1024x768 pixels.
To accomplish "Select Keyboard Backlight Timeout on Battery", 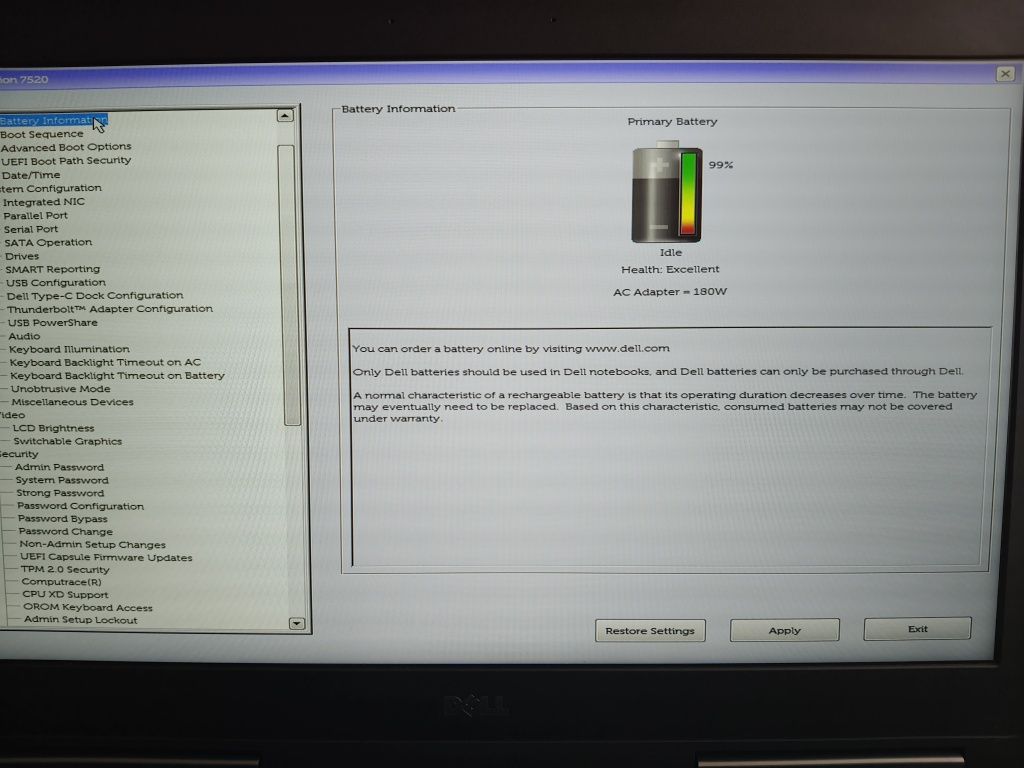I will point(117,376).
